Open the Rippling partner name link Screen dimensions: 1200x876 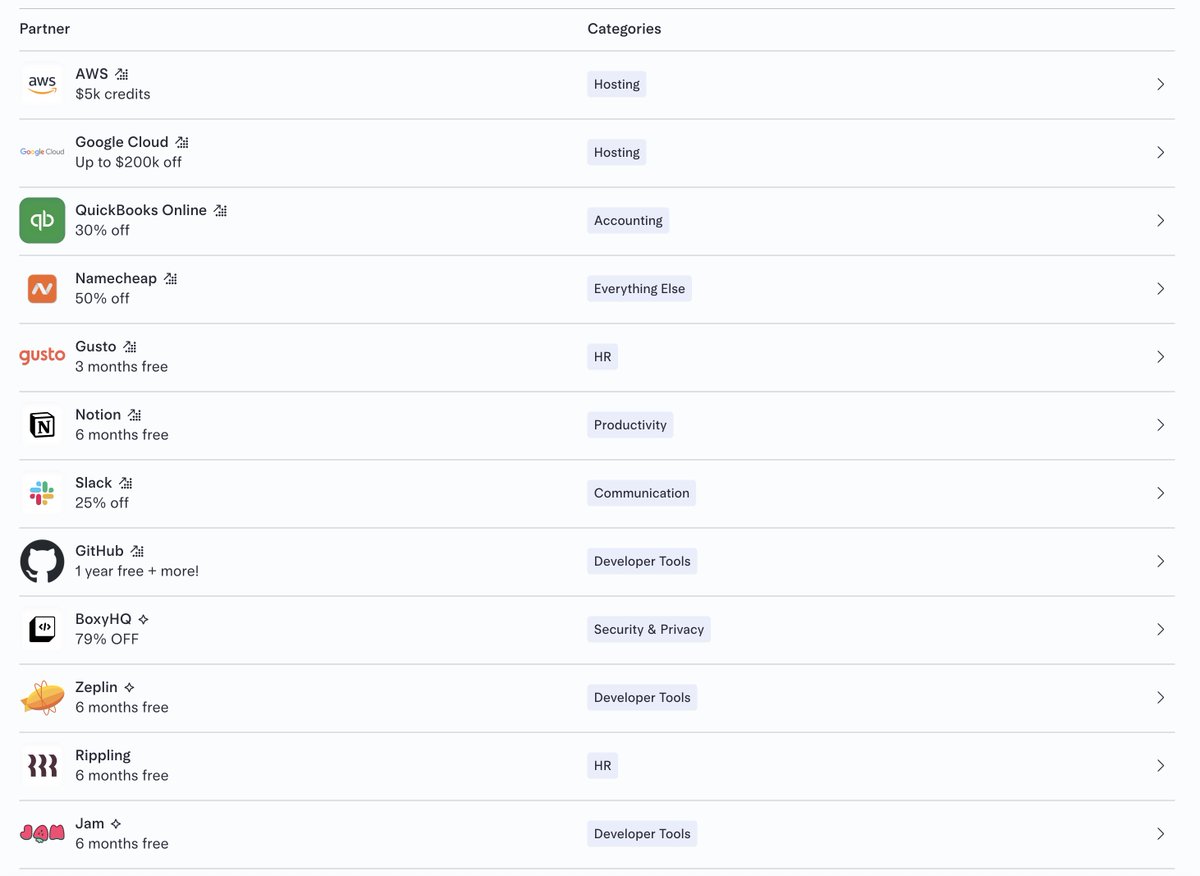(x=103, y=755)
